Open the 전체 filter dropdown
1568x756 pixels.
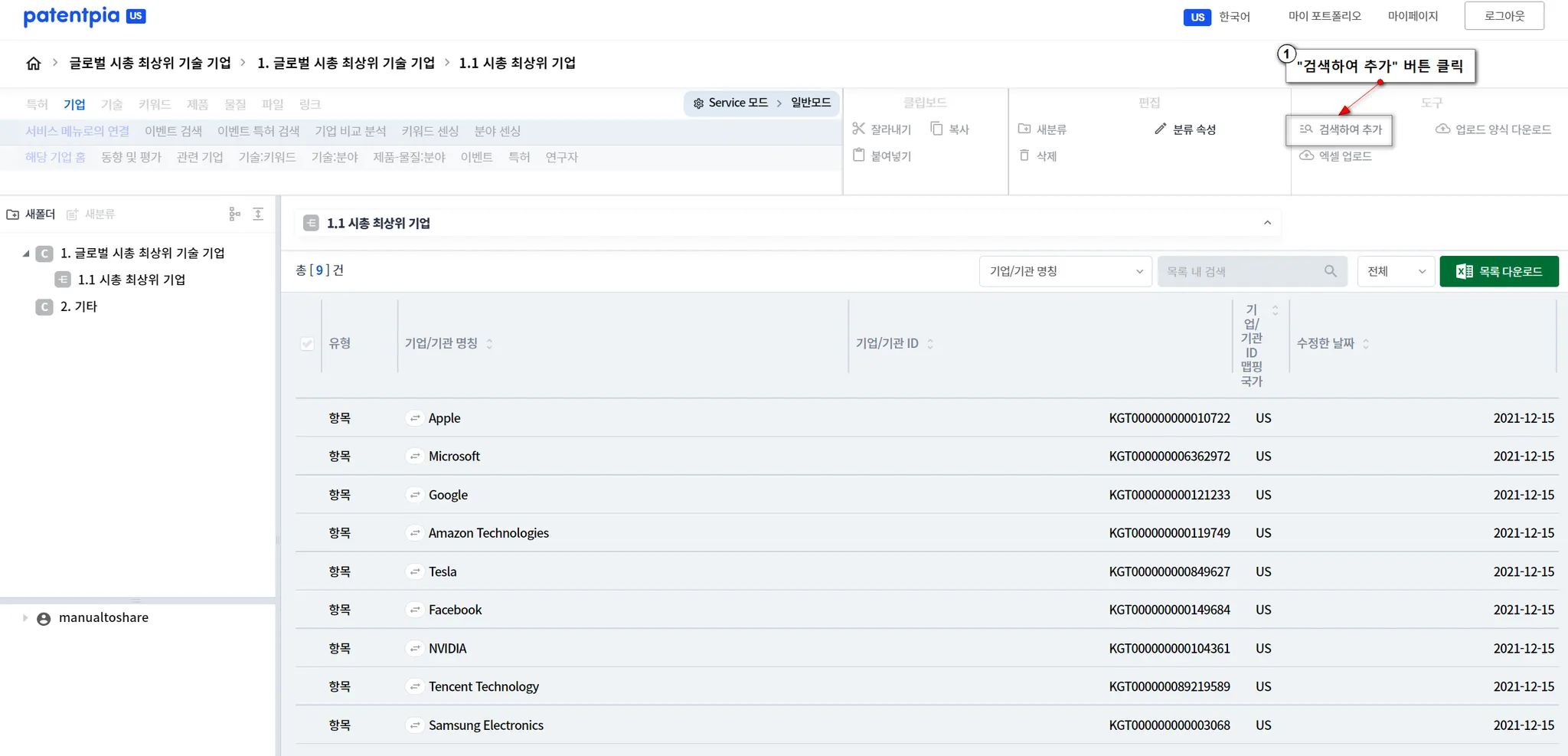[x=1396, y=271]
